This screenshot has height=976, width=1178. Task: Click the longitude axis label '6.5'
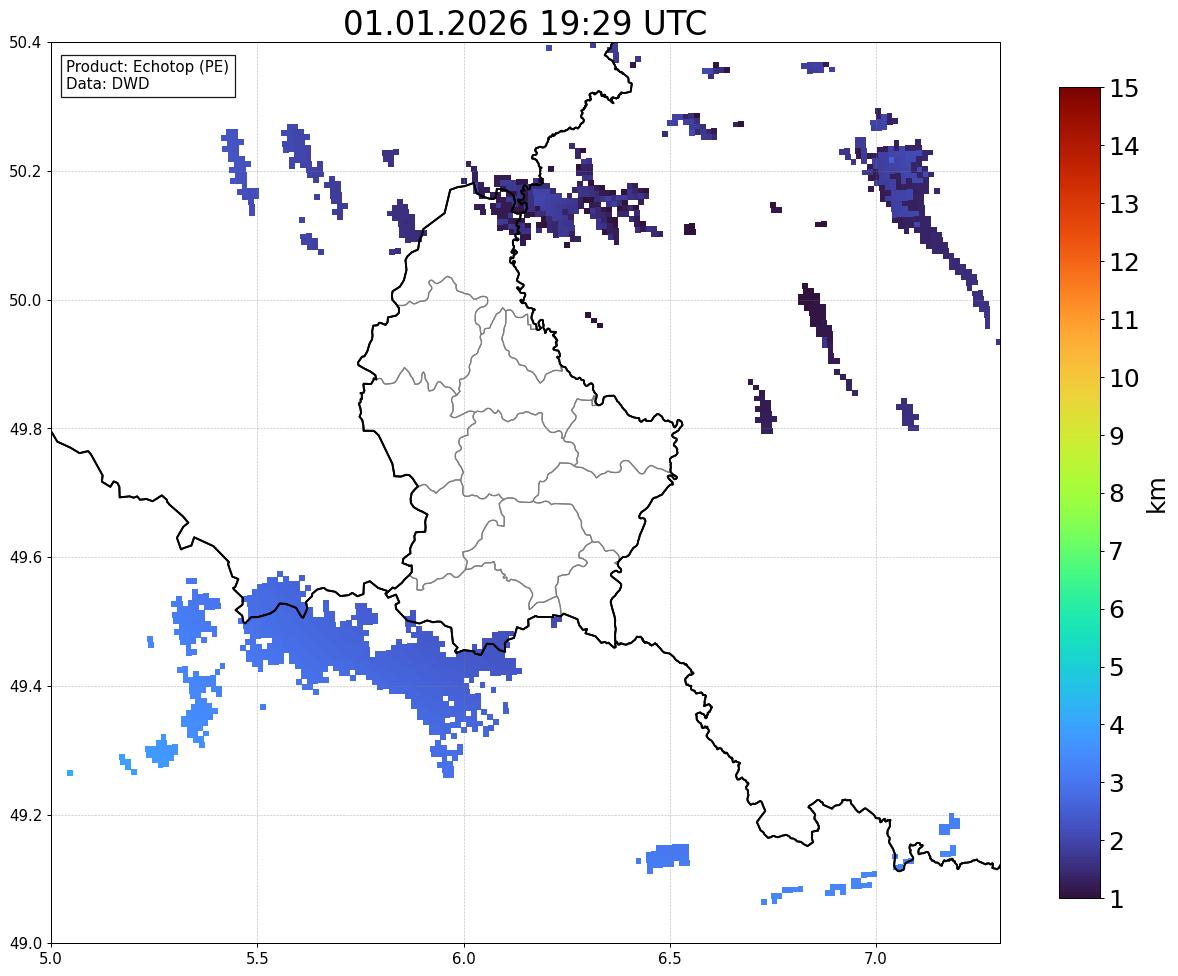(669, 959)
